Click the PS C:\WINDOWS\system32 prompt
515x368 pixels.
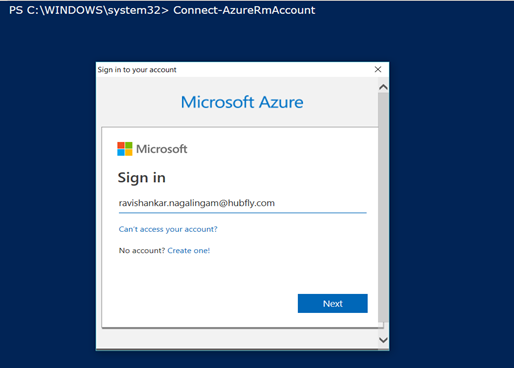pyautogui.click(x=88, y=10)
